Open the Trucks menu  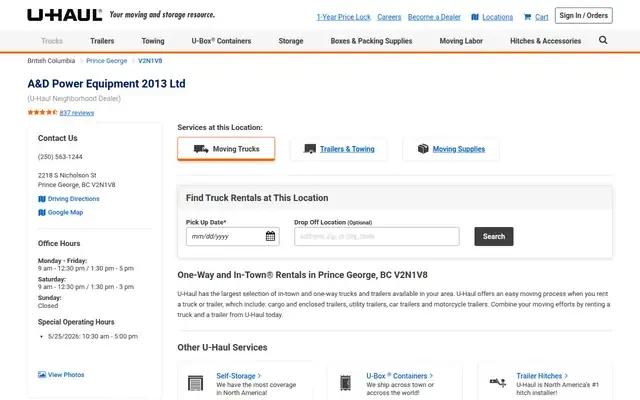coord(52,41)
